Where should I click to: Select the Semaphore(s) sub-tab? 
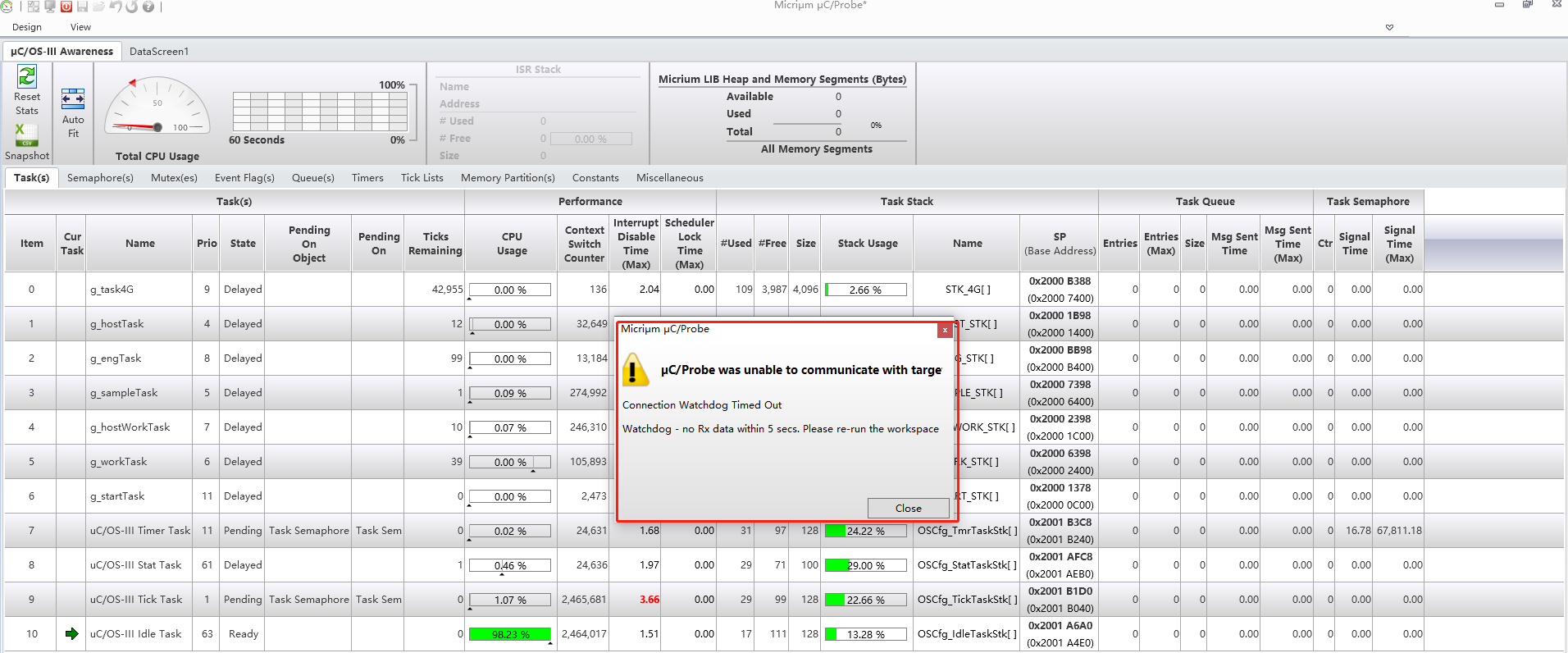point(100,177)
